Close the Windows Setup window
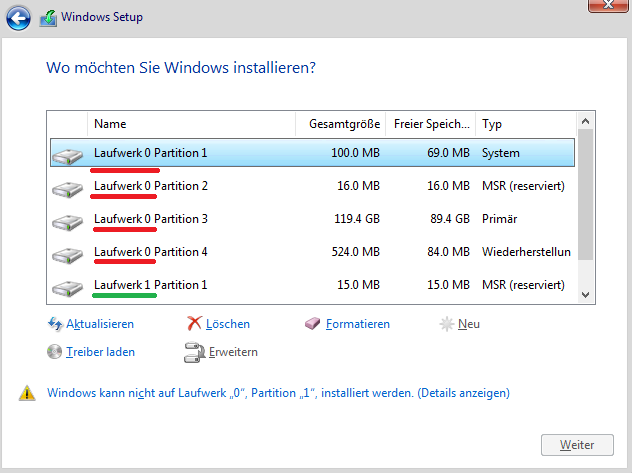The image size is (632, 473). (x=608, y=5)
